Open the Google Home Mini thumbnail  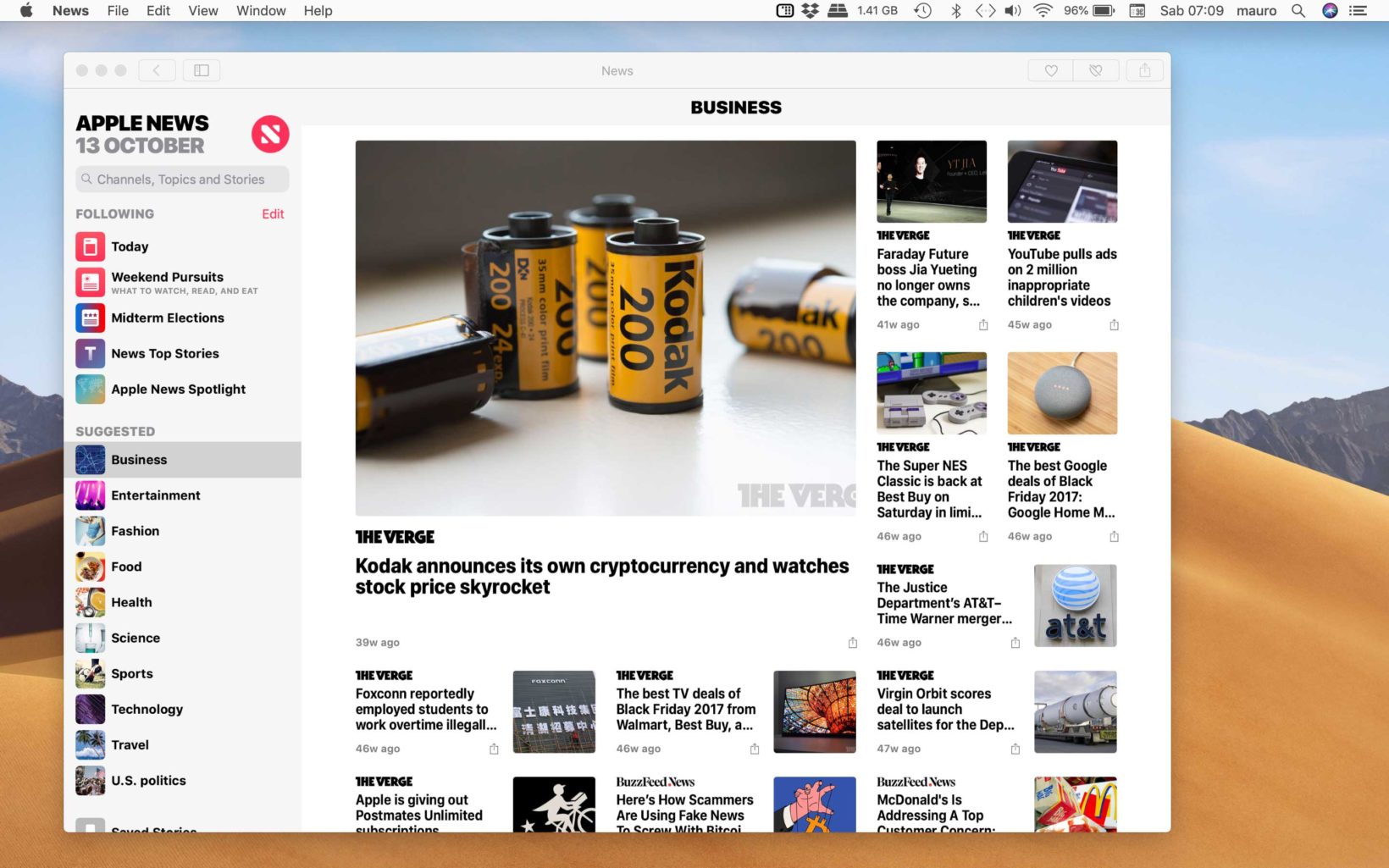pyautogui.click(x=1062, y=393)
